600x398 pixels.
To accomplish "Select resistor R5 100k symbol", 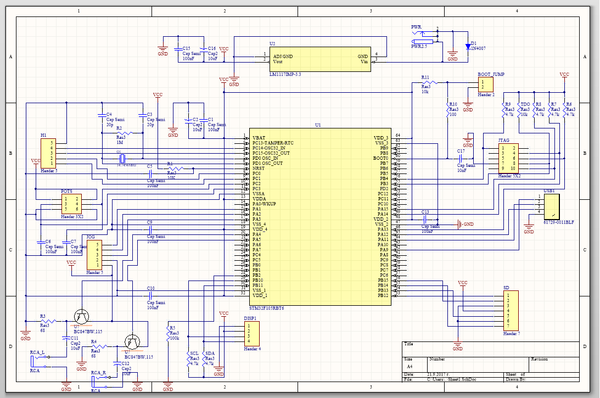I will pyautogui.click(x=168, y=334).
